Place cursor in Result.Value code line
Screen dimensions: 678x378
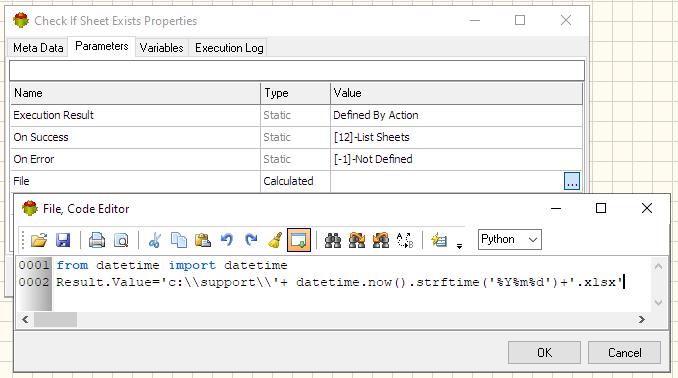pyautogui.click(x=339, y=282)
